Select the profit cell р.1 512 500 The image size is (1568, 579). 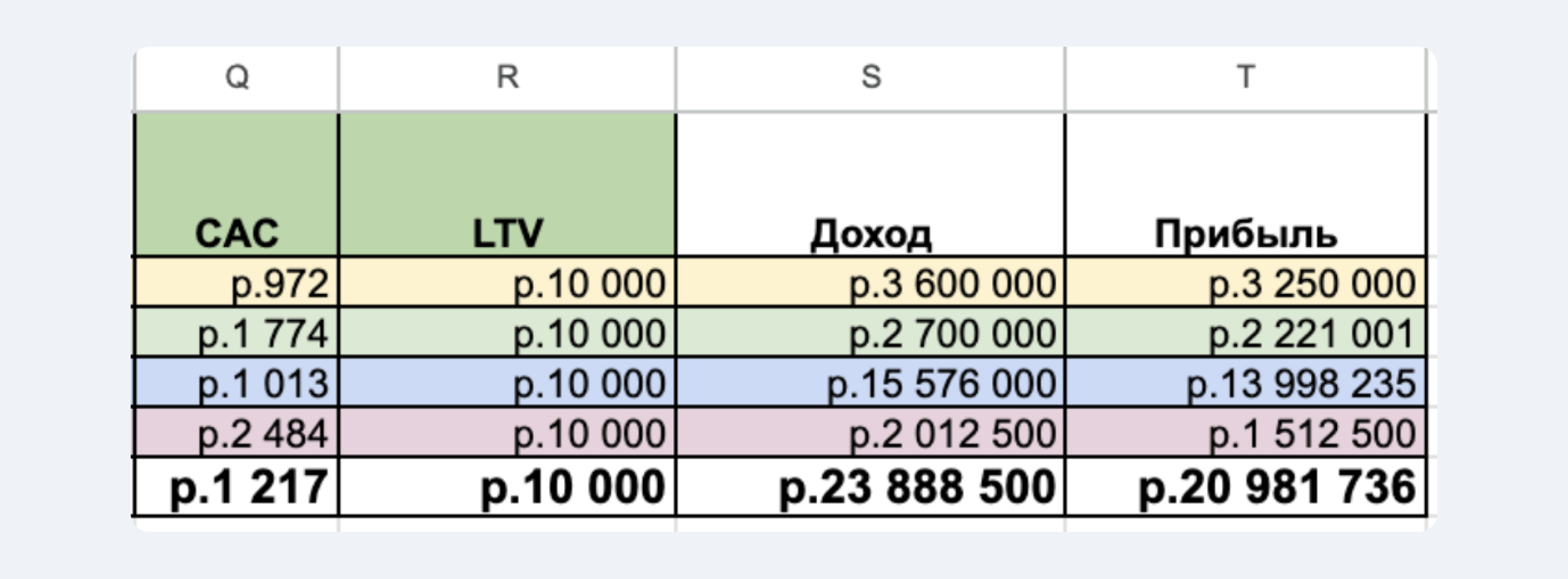click(x=1246, y=433)
